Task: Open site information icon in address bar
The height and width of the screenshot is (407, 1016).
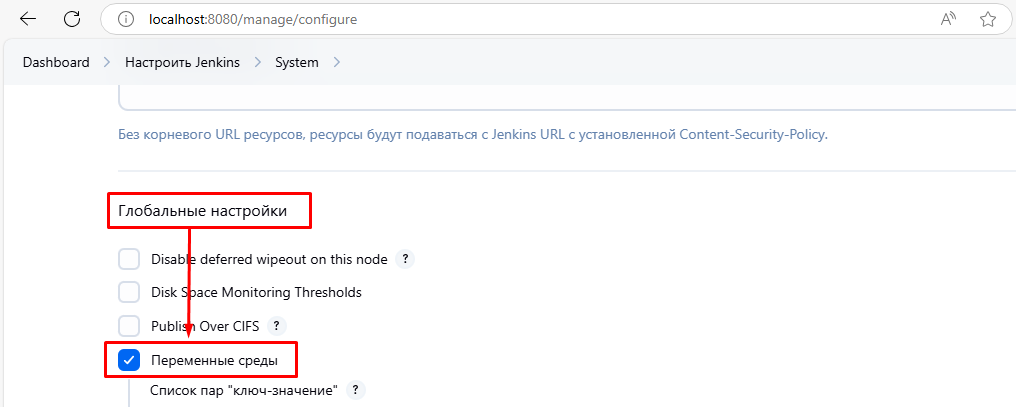Action: pos(126,19)
